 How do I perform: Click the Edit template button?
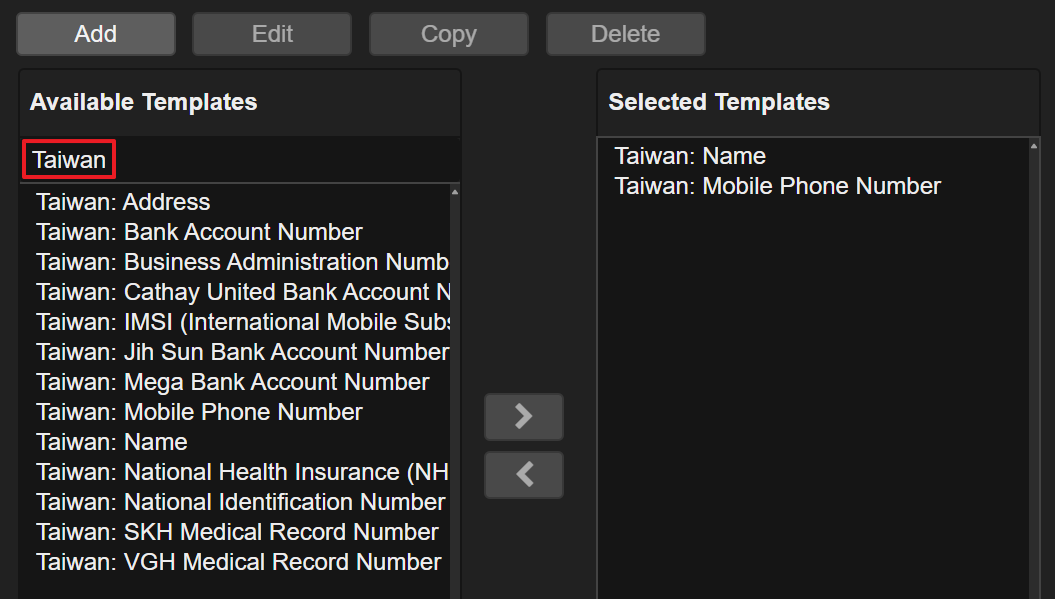coord(272,34)
